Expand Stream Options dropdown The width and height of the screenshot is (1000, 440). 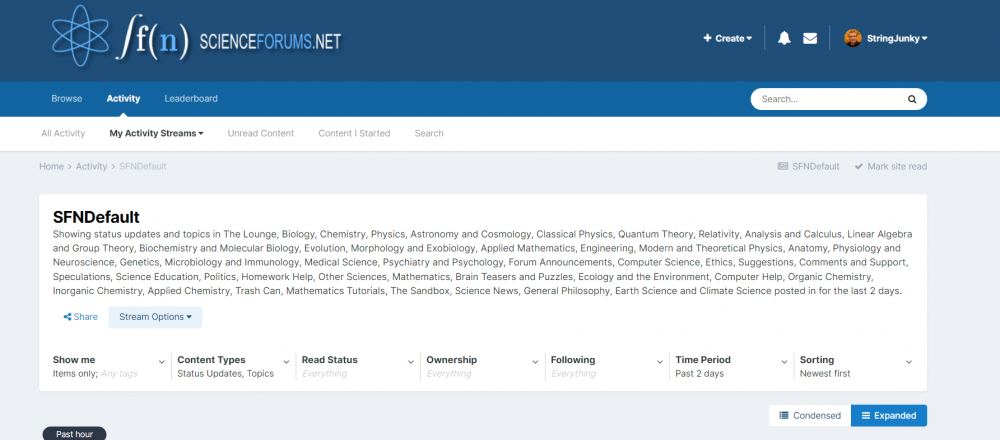(155, 317)
